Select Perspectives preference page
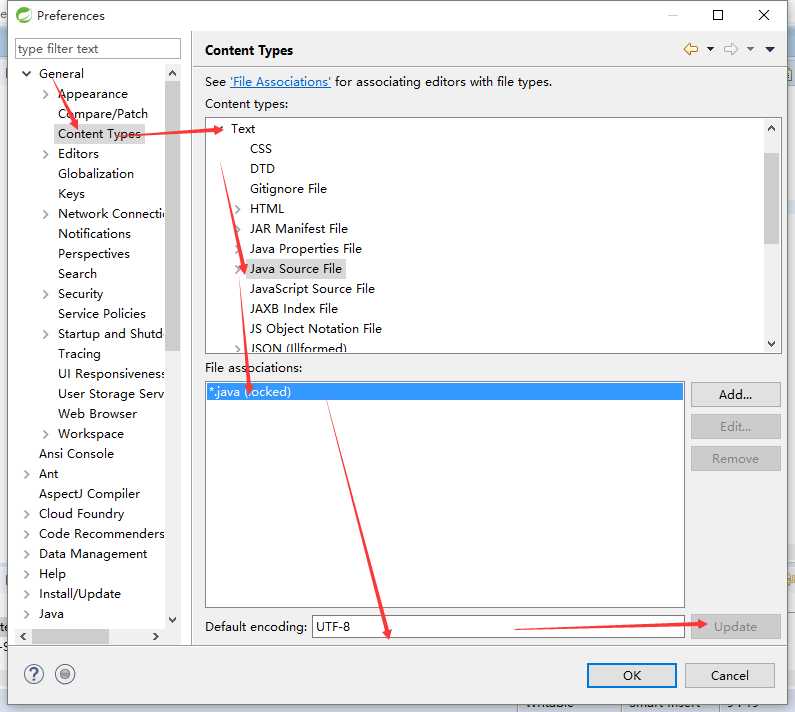Image resolution: width=795 pixels, height=712 pixels. [x=94, y=254]
